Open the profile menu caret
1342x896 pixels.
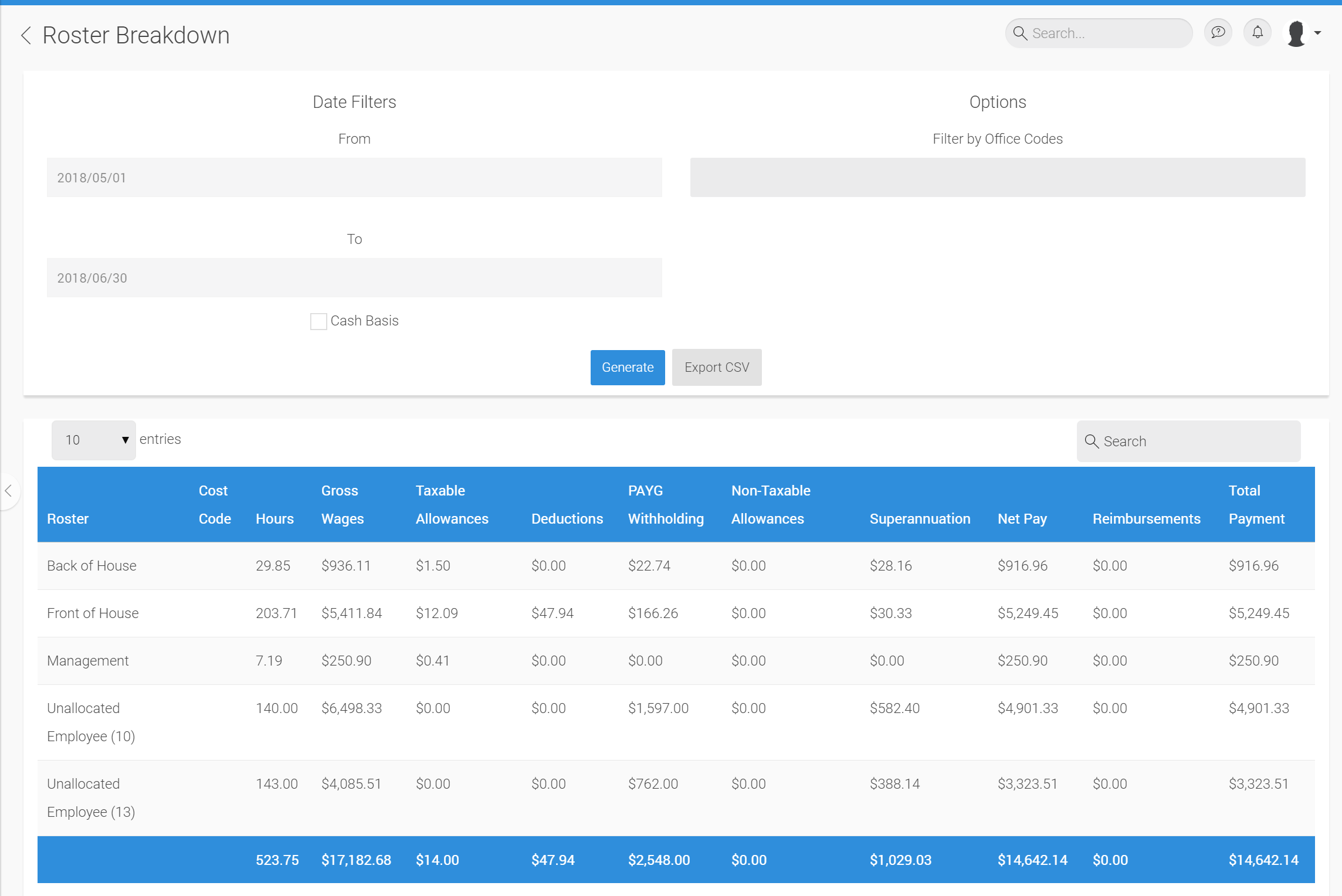click(x=1318, y=33)
